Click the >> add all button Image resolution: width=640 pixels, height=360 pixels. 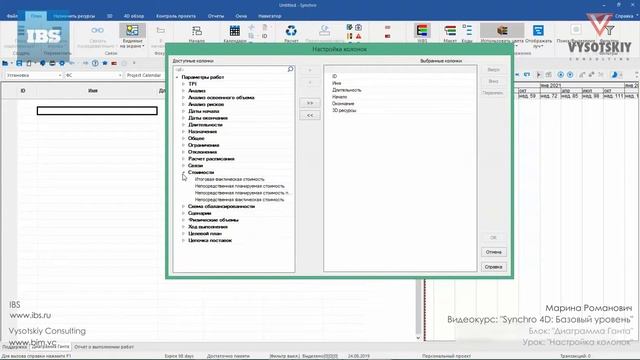click(310, 103)
